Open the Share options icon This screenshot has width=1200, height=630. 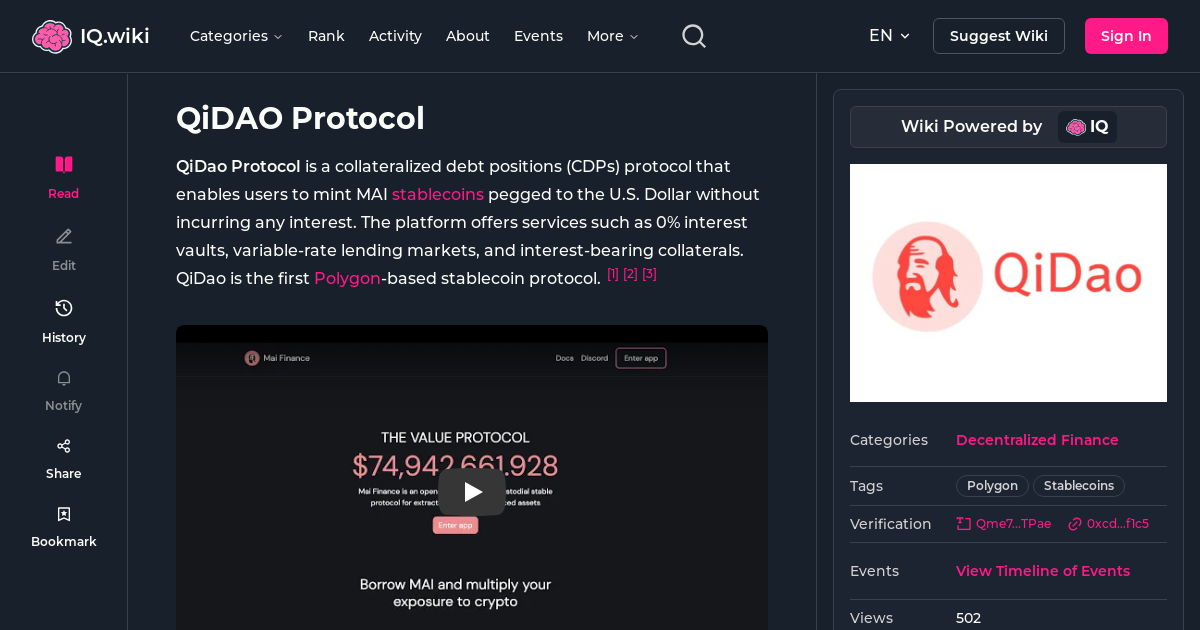pyautogui.click(x=63, y=445)
